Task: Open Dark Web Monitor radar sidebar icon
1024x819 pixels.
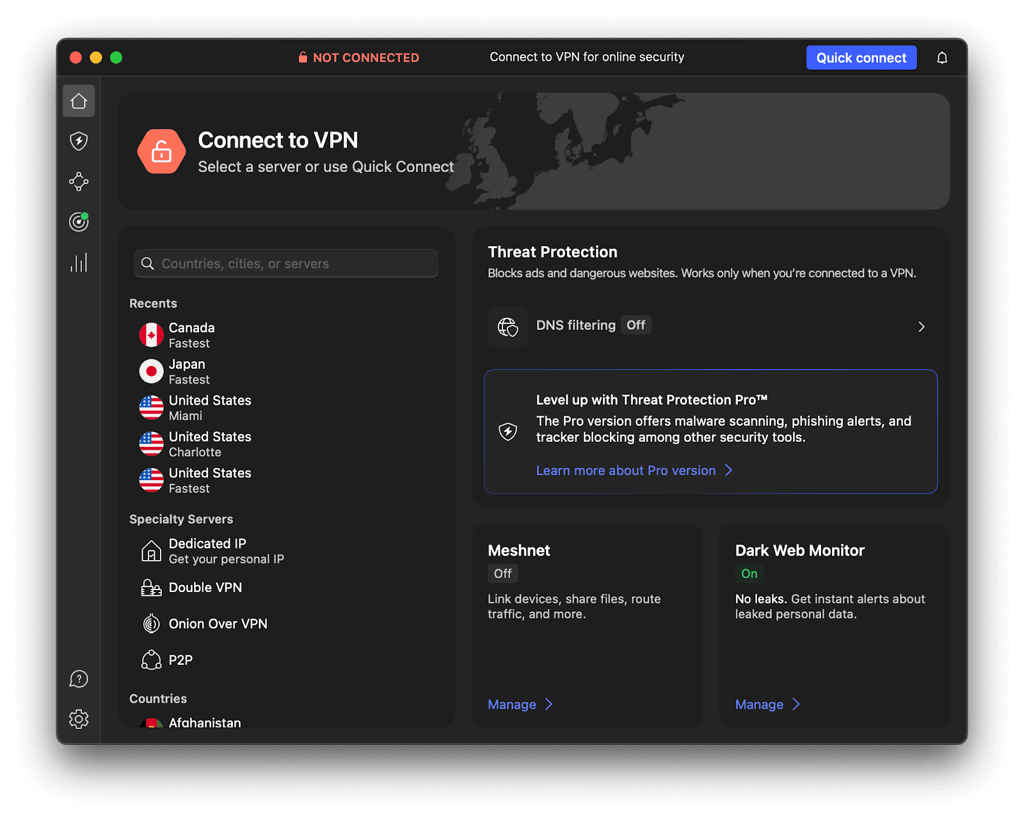Action: coord(79,222)
